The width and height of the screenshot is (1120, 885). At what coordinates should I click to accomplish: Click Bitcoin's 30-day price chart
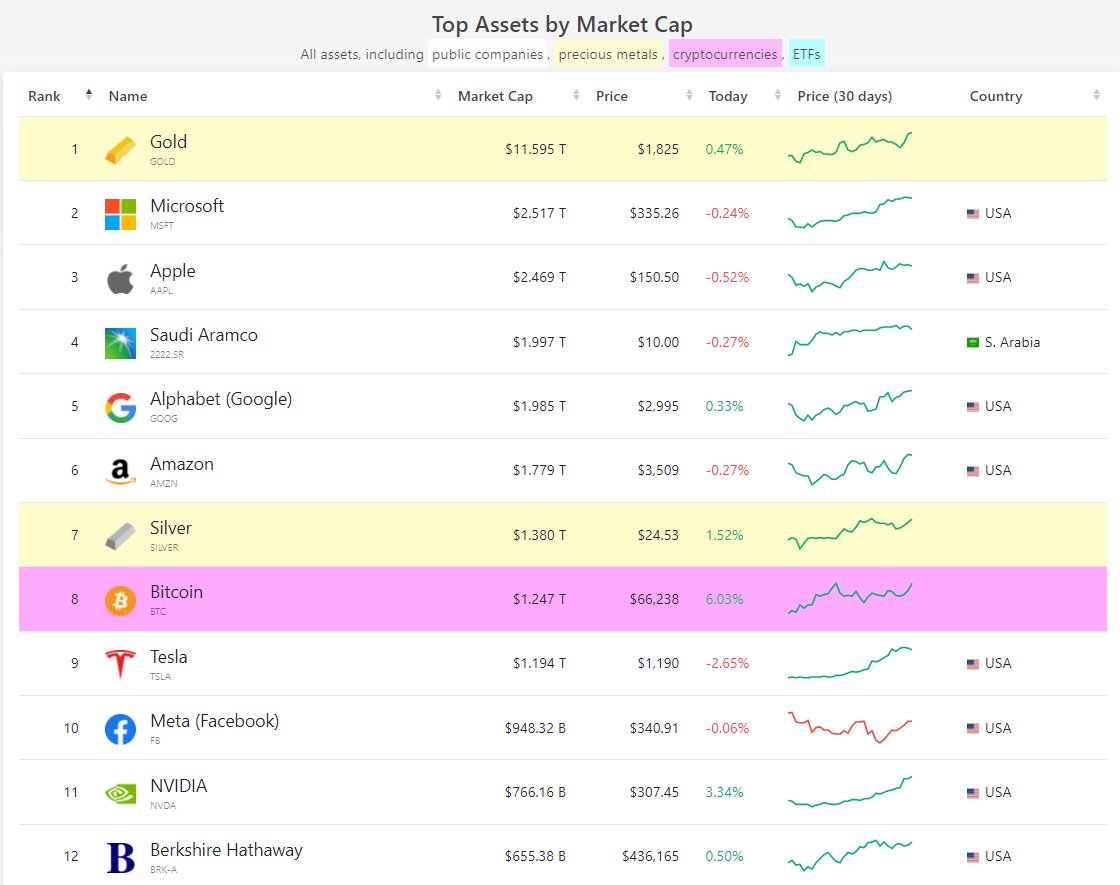[850, 599]
